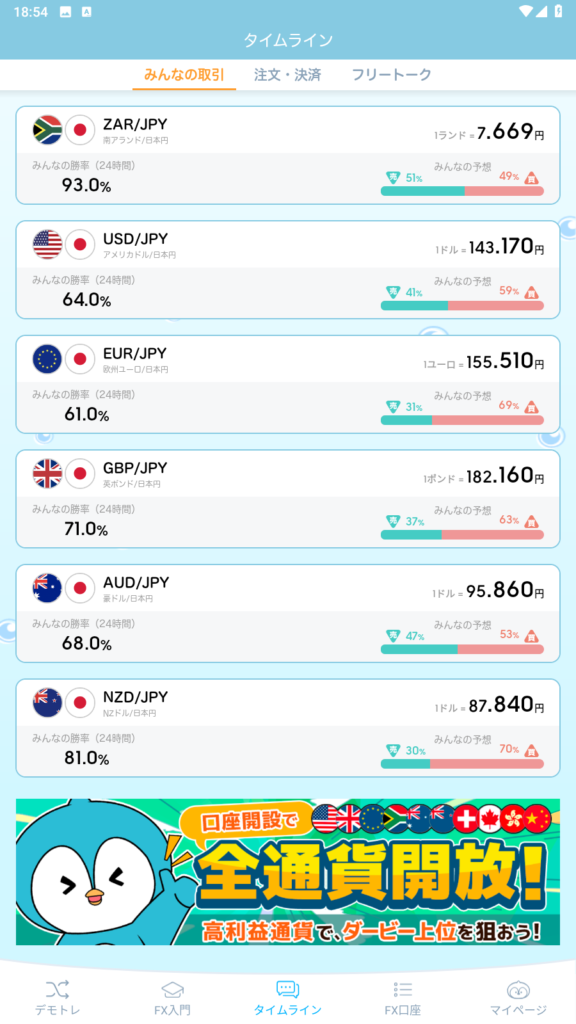
Task: Open the GBP/JPY 182.160 rate card
Action: 288,499
